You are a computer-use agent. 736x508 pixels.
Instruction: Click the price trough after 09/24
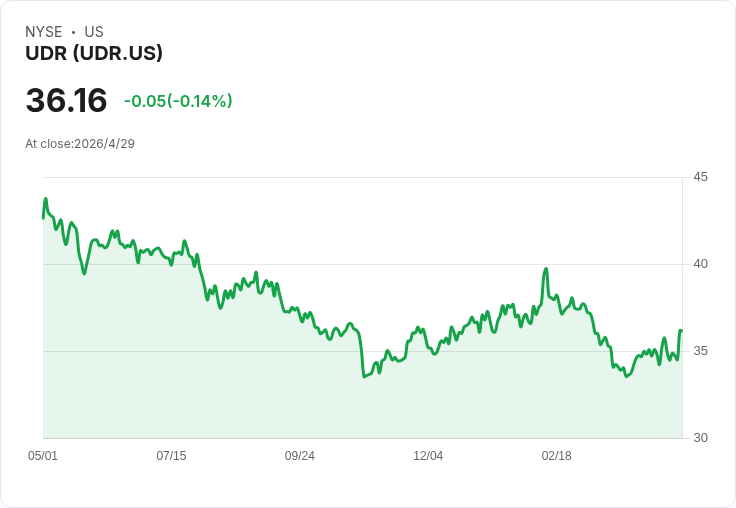tap(364, 376)
